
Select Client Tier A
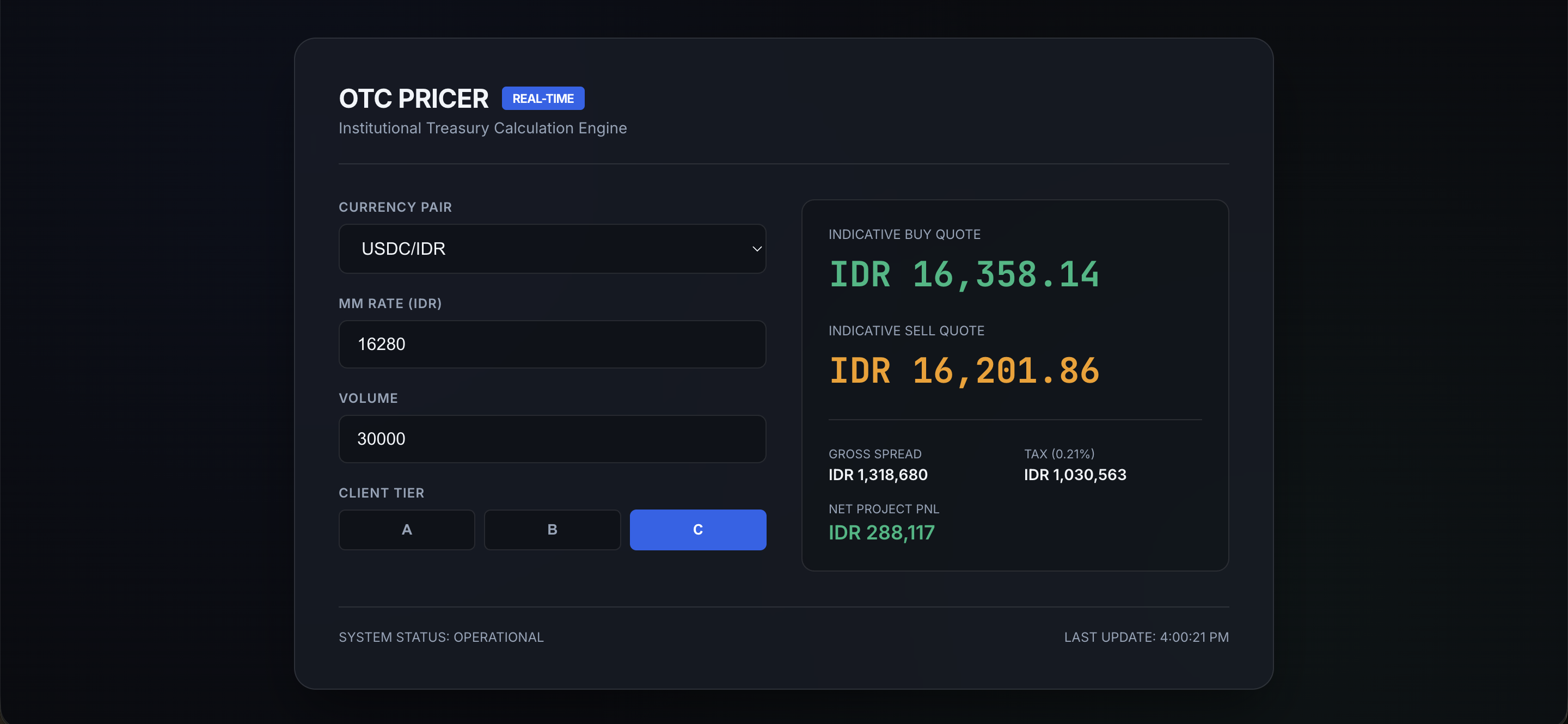(406, 529)
